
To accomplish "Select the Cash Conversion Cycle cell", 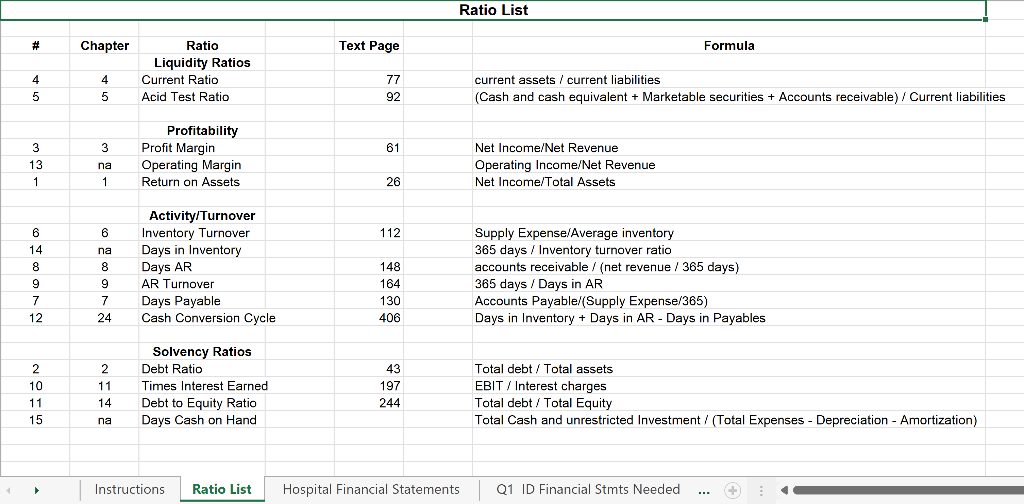I will pos(202,318).
